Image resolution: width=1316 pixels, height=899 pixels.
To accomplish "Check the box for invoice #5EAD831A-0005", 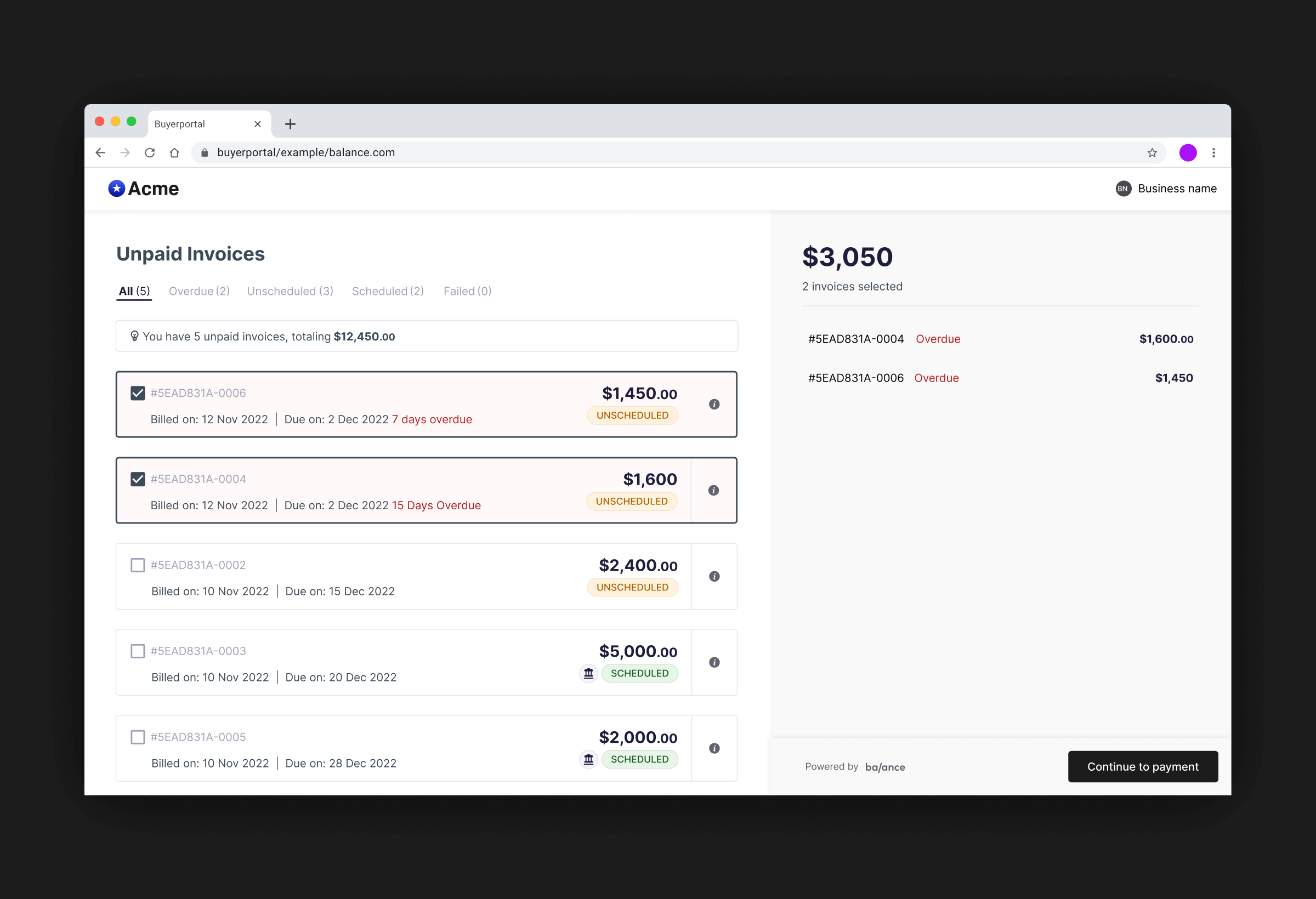I will pyautogui.click(x=137, y=737).
